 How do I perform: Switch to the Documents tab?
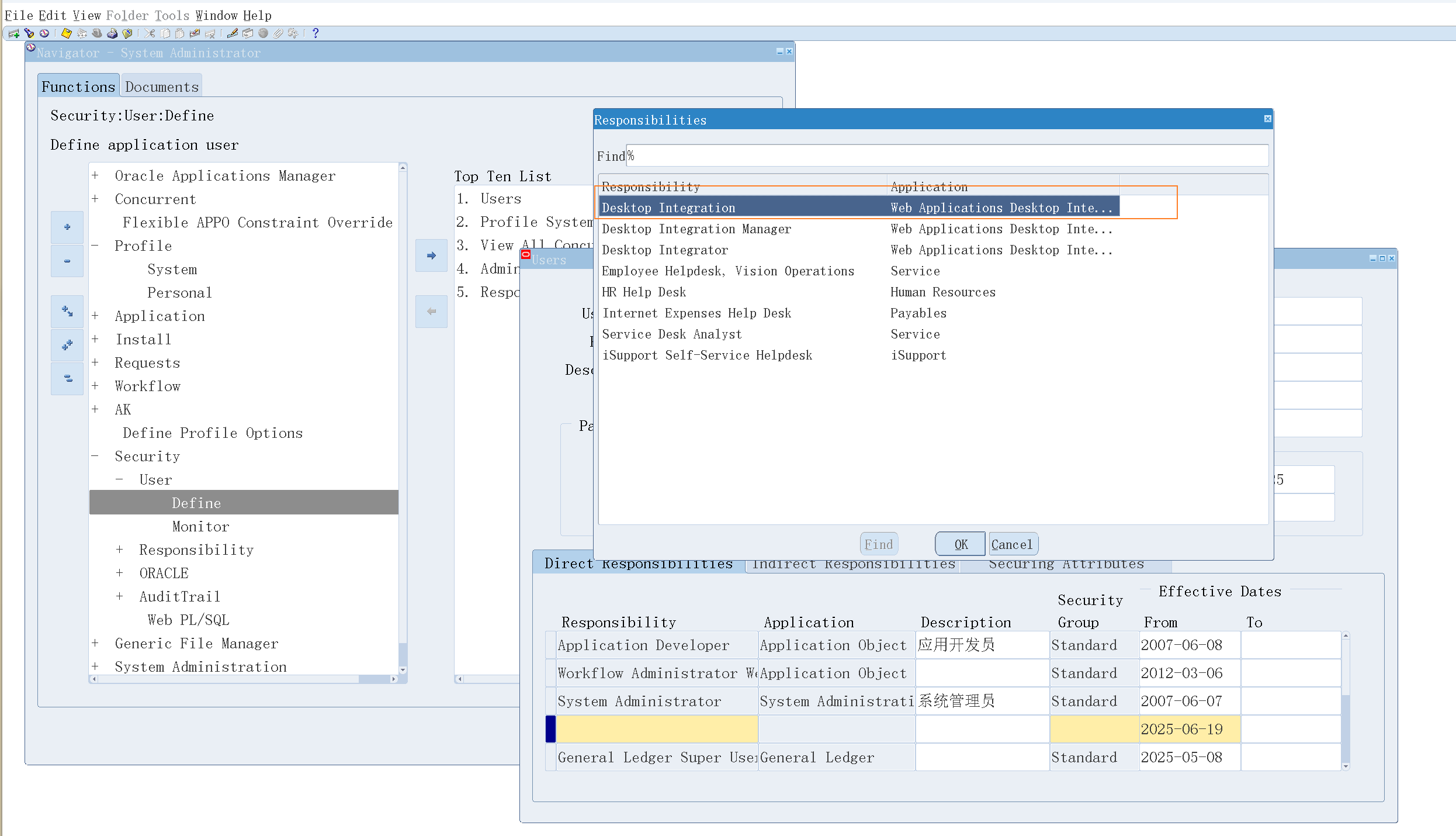[x=162, y=87]
